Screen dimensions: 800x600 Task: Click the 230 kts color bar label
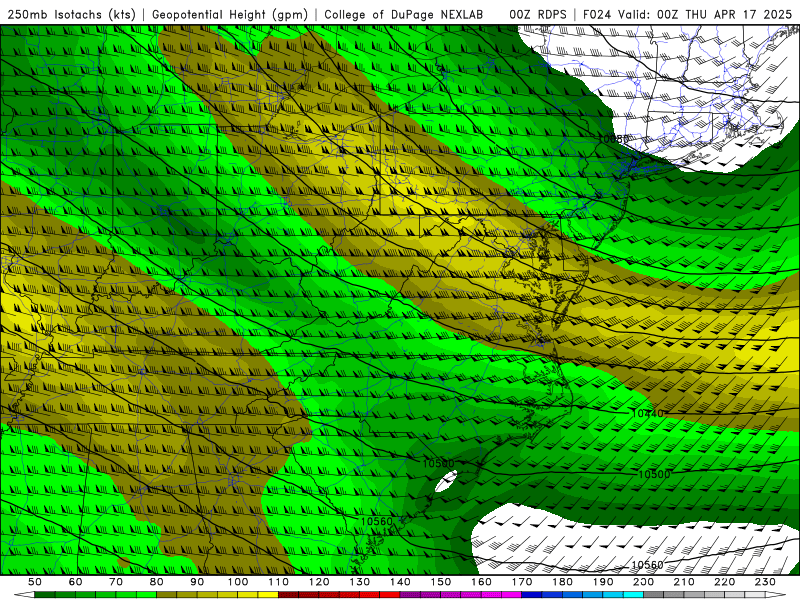pos(765,582)
